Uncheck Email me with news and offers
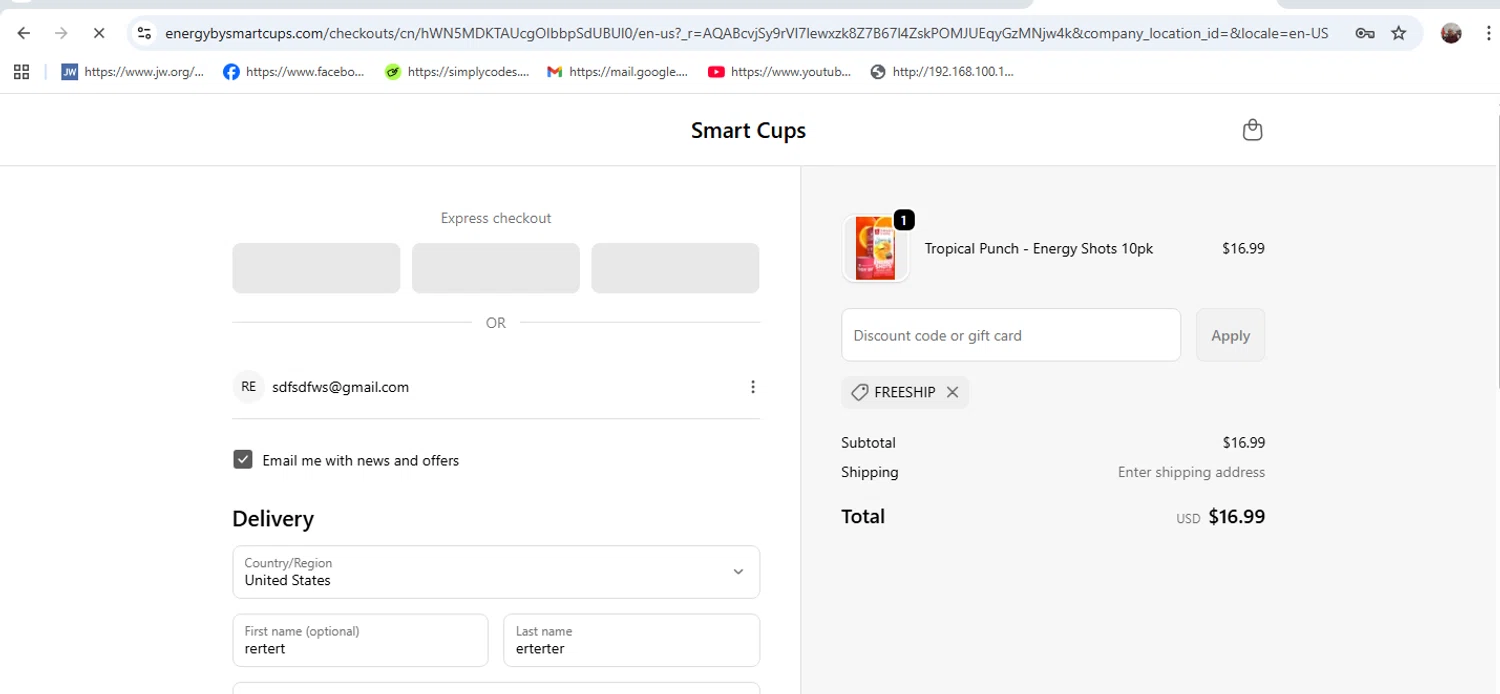 243,459
